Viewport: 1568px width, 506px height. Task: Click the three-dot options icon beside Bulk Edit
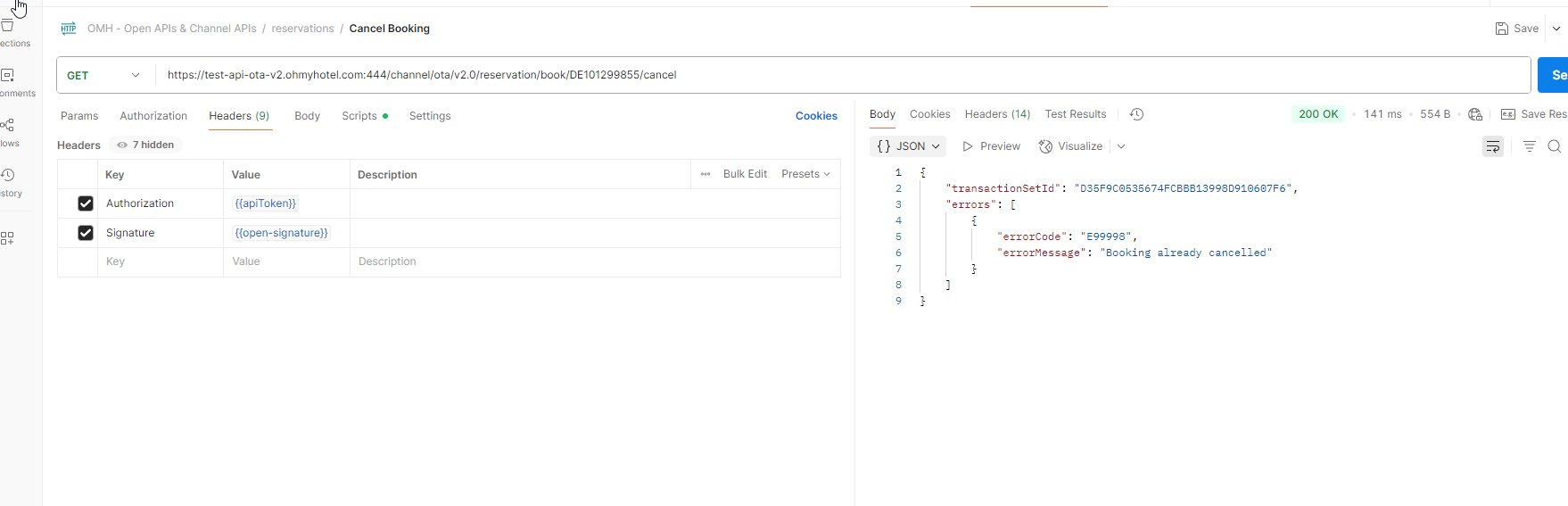(x=706, y=174)
